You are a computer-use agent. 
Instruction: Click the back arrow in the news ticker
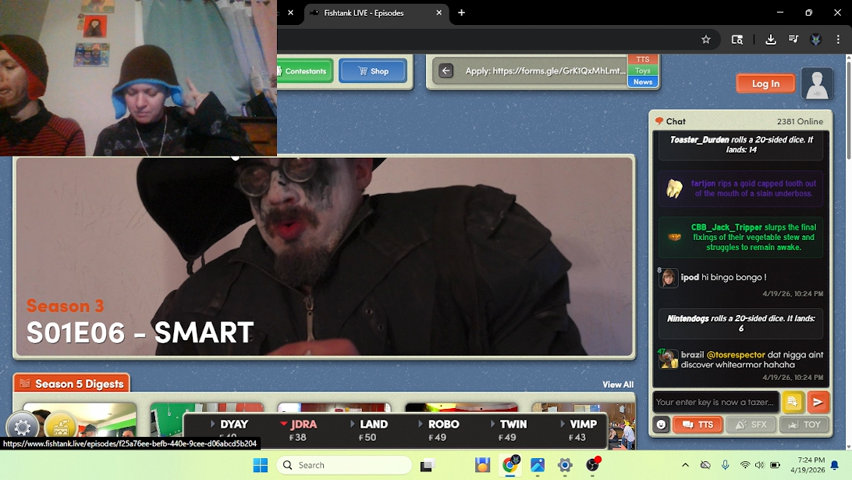[446, 71]
